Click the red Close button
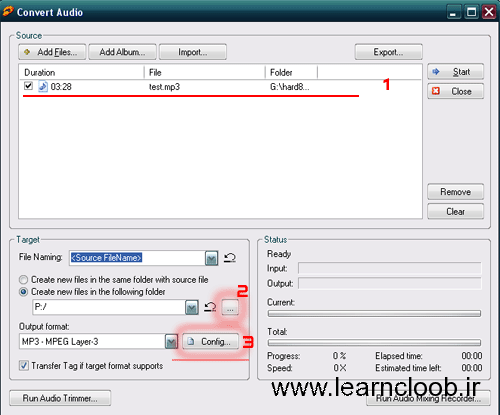The image size is (500, 415). 455,91
